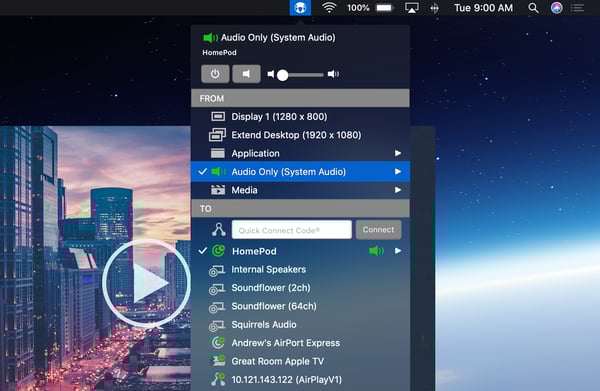Choose Media as the source
This screenshot has width=600, height=391.
tap(300, 190)
